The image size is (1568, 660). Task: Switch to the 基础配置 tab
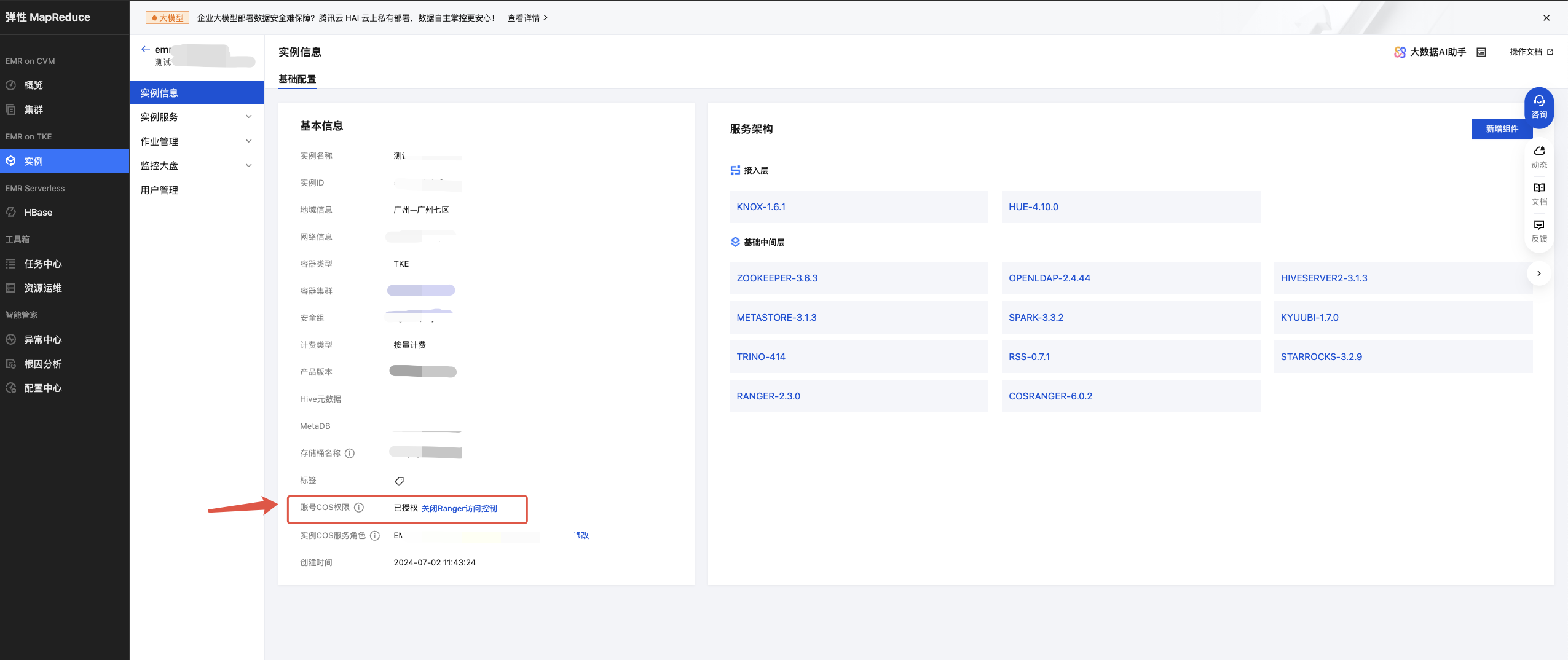297,79
